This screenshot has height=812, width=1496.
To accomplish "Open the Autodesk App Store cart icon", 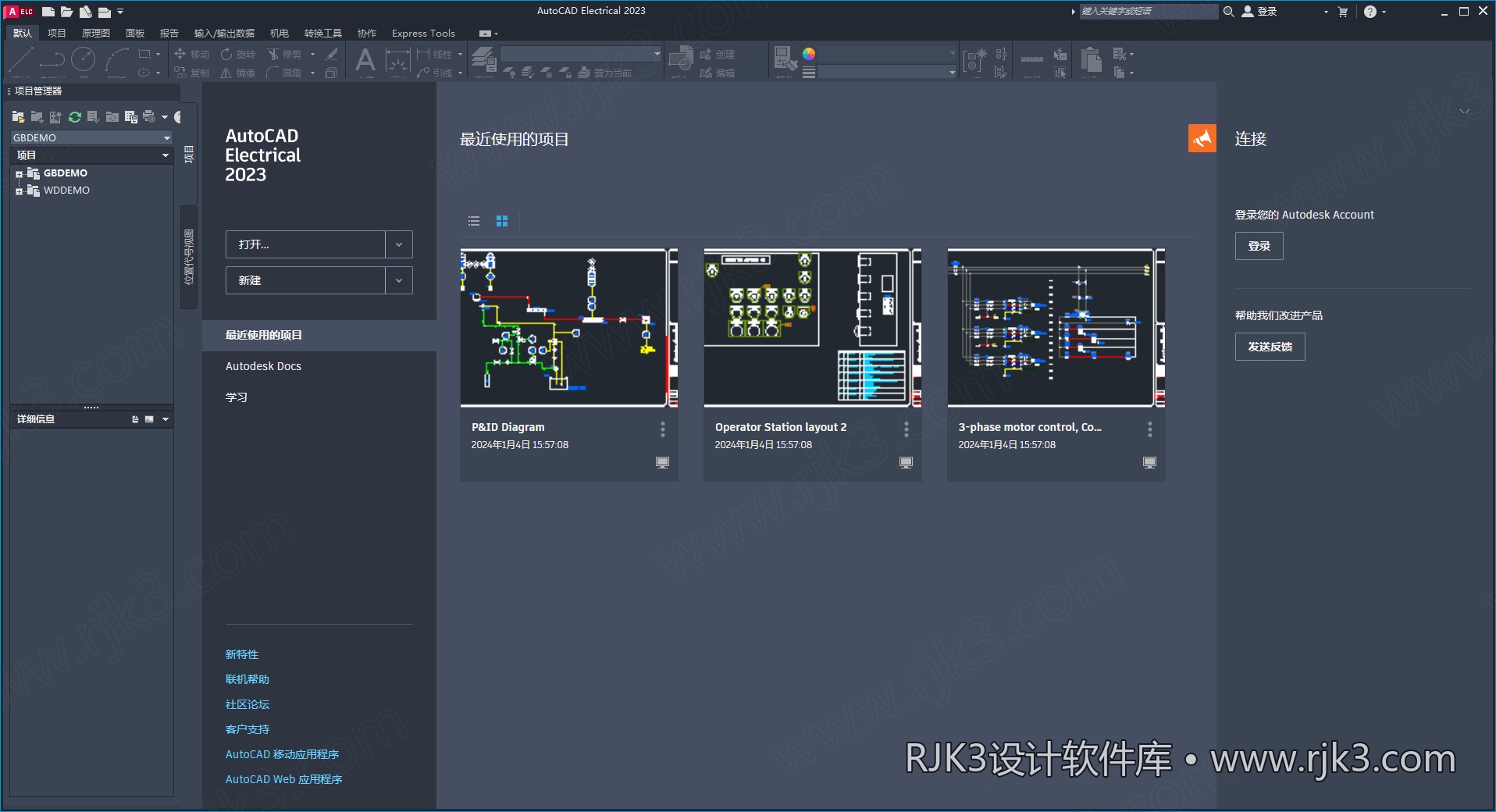I will click(1343, 12).
